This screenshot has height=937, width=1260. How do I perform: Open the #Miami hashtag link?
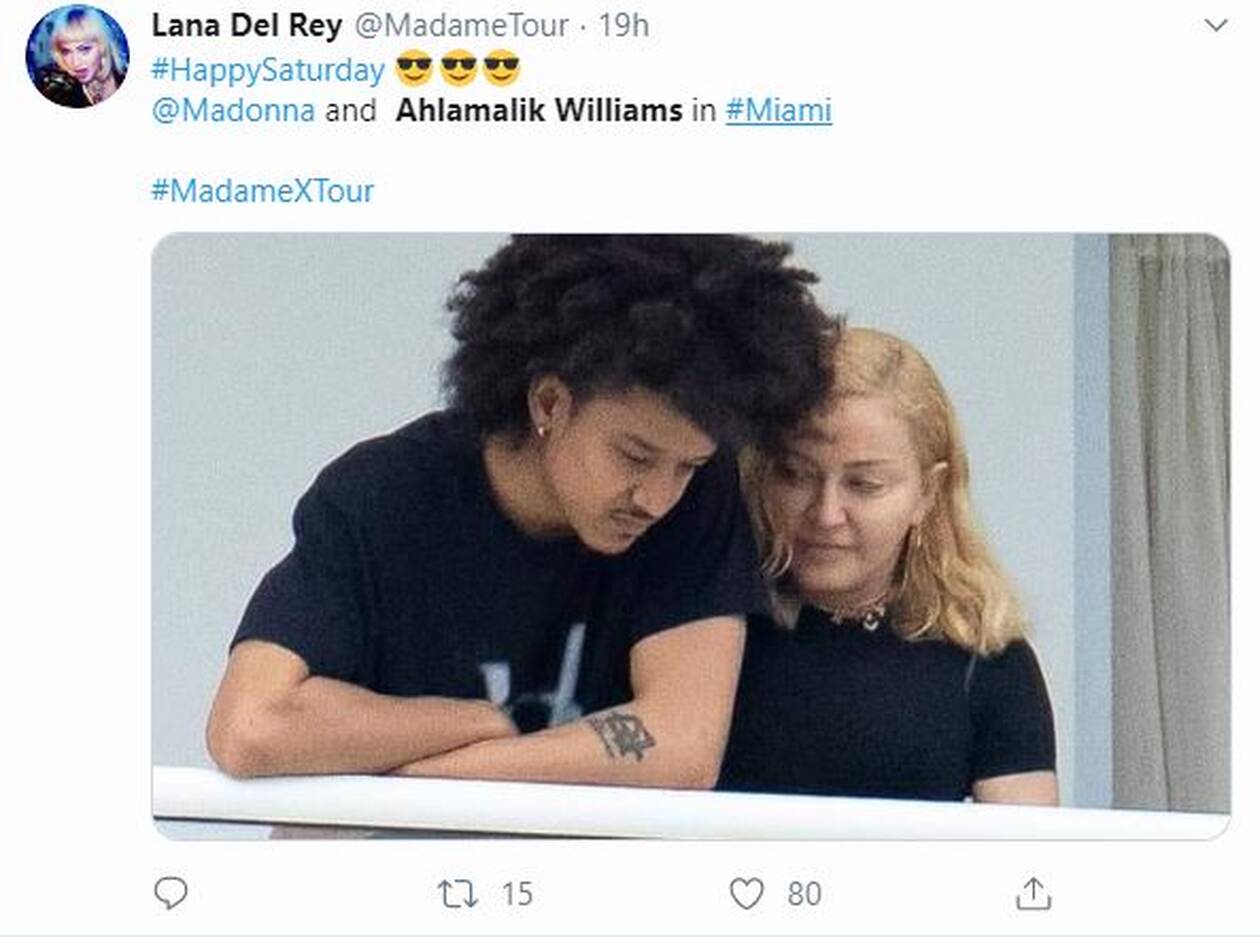[778, 110]
